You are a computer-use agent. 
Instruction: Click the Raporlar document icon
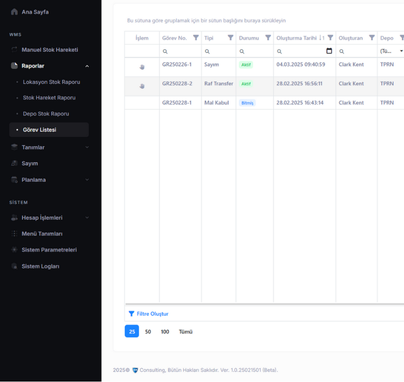[x=14, y=66]
